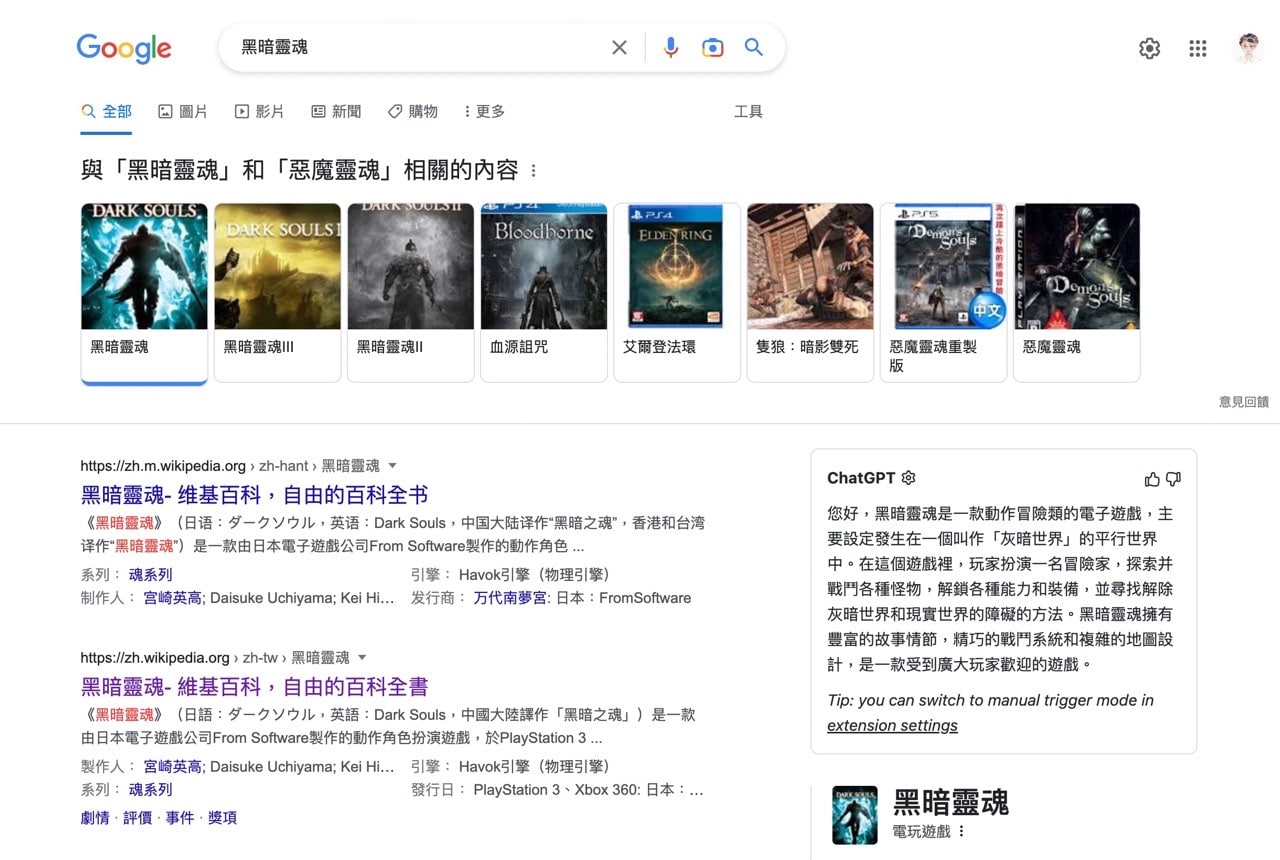Click the Google logo
Screen dimensions: 1280x860
pyautogui.click(x=124, y=48)
